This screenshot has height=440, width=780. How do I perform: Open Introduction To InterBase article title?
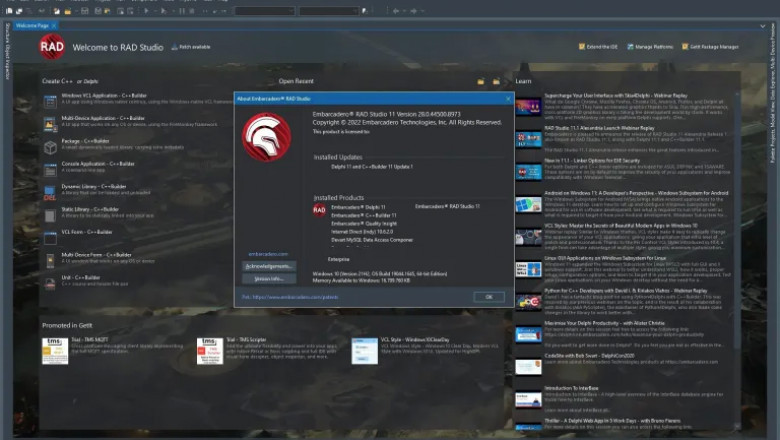click(x=572, y=388)
